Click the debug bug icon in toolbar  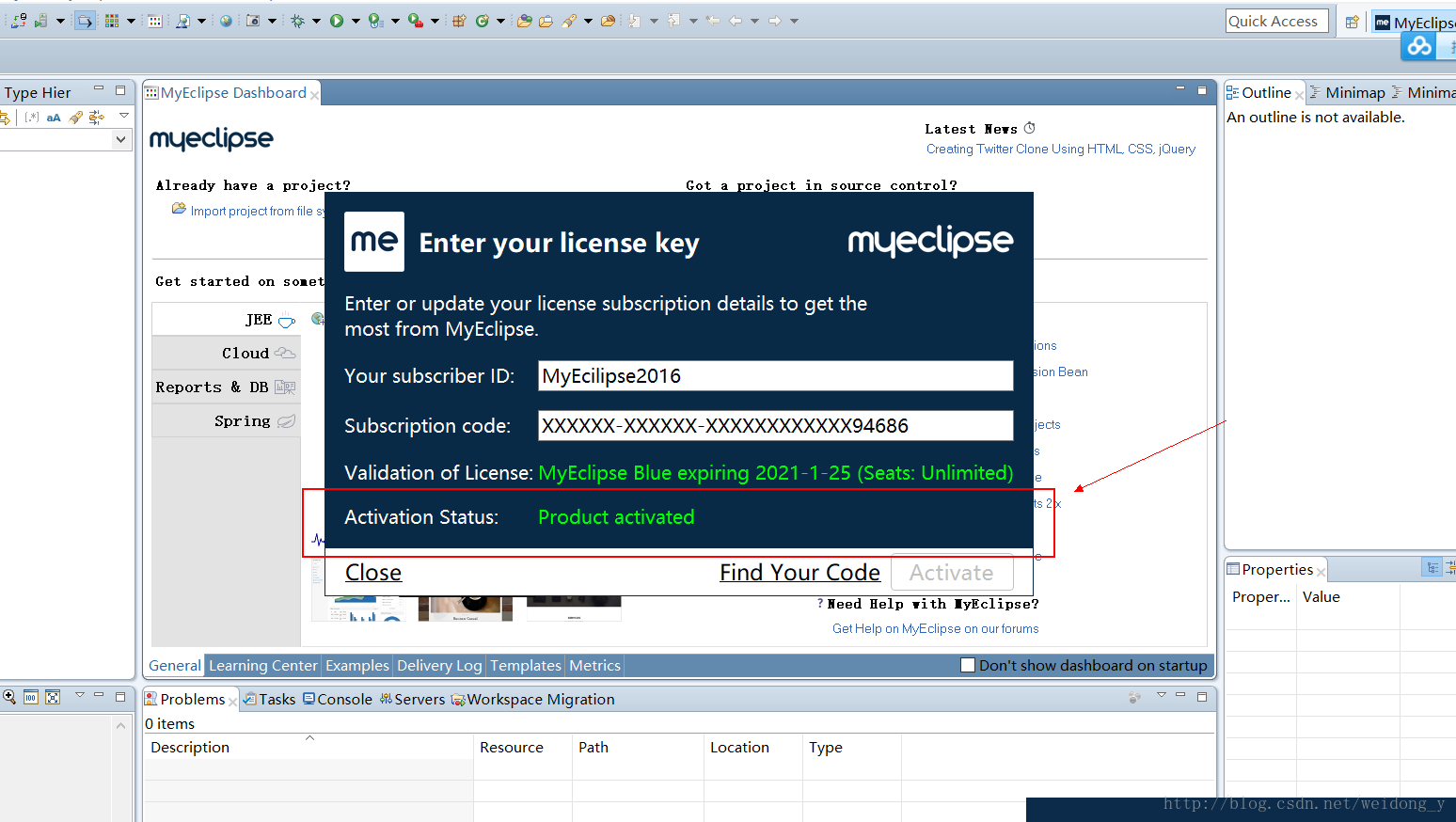298,21
